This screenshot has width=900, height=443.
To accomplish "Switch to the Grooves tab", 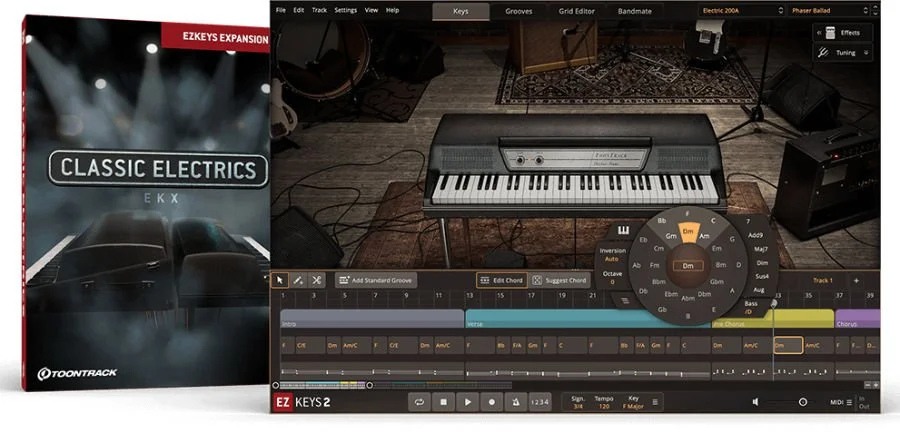I will pos(519,11).
